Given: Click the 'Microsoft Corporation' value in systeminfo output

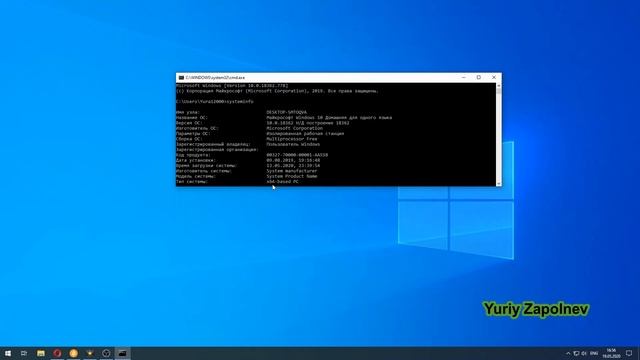Looking at the screenshot, I should (295, 128).
